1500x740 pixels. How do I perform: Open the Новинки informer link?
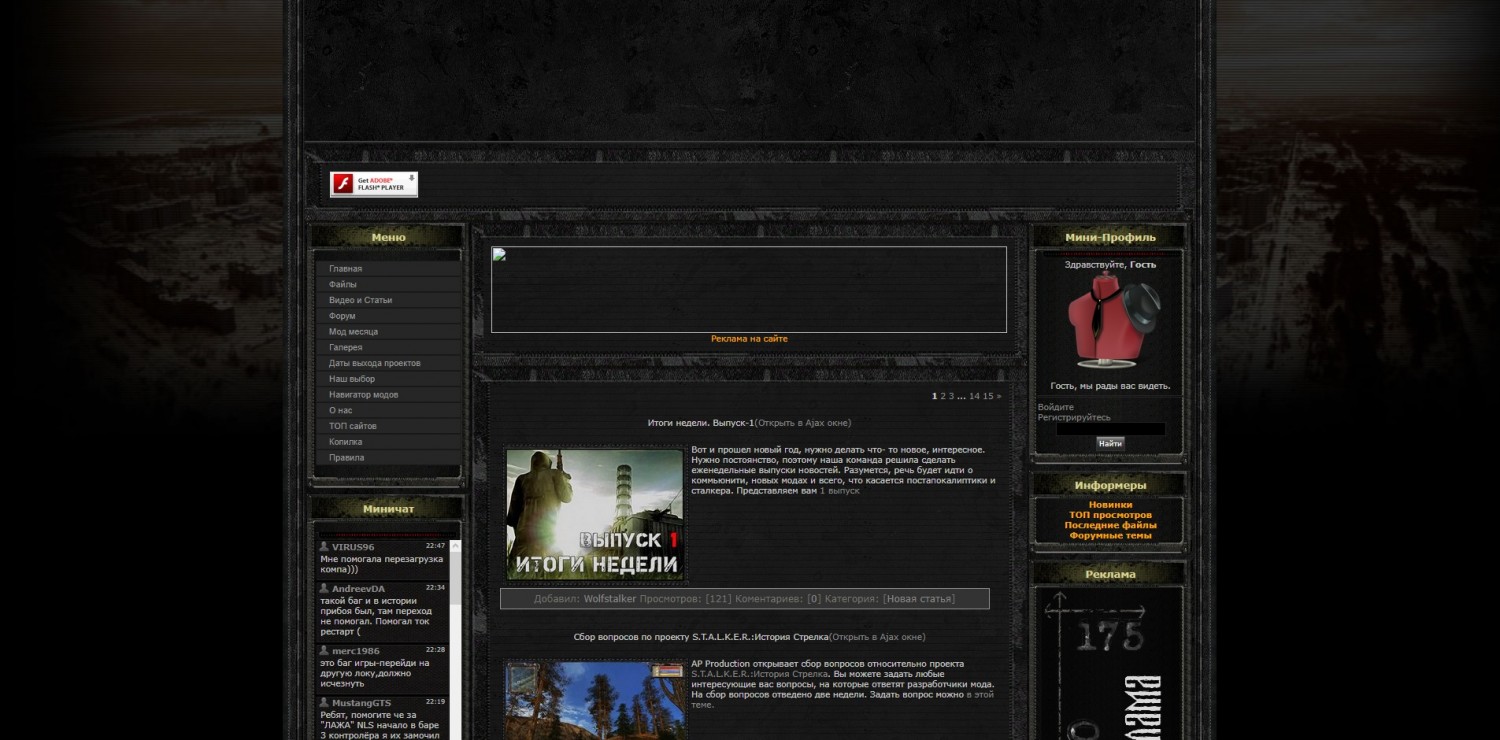[x=1110, y=505]
